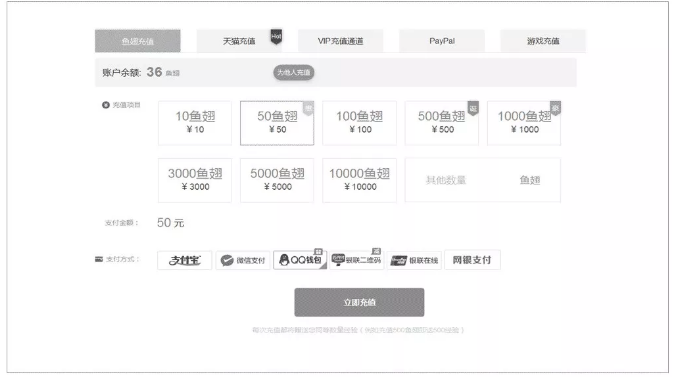The image size is (674, 377).
Task: Click the Hot badge on 天猫充值 tab
Action: pyautogui.click(x=276, y=37)
